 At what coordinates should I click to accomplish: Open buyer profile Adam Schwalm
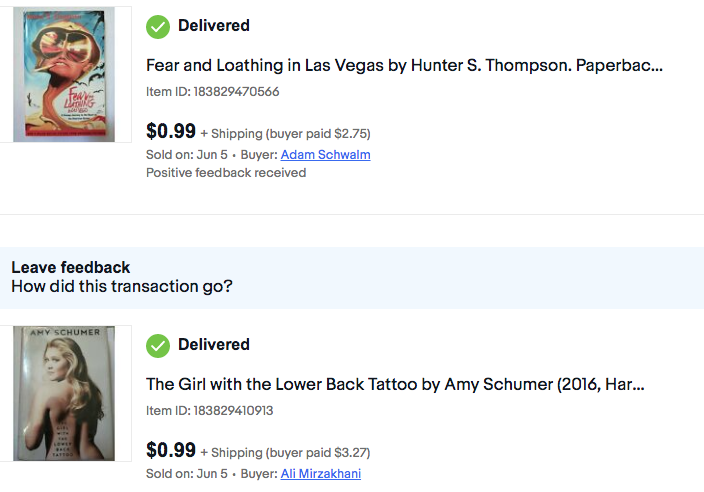click(326, 154)
